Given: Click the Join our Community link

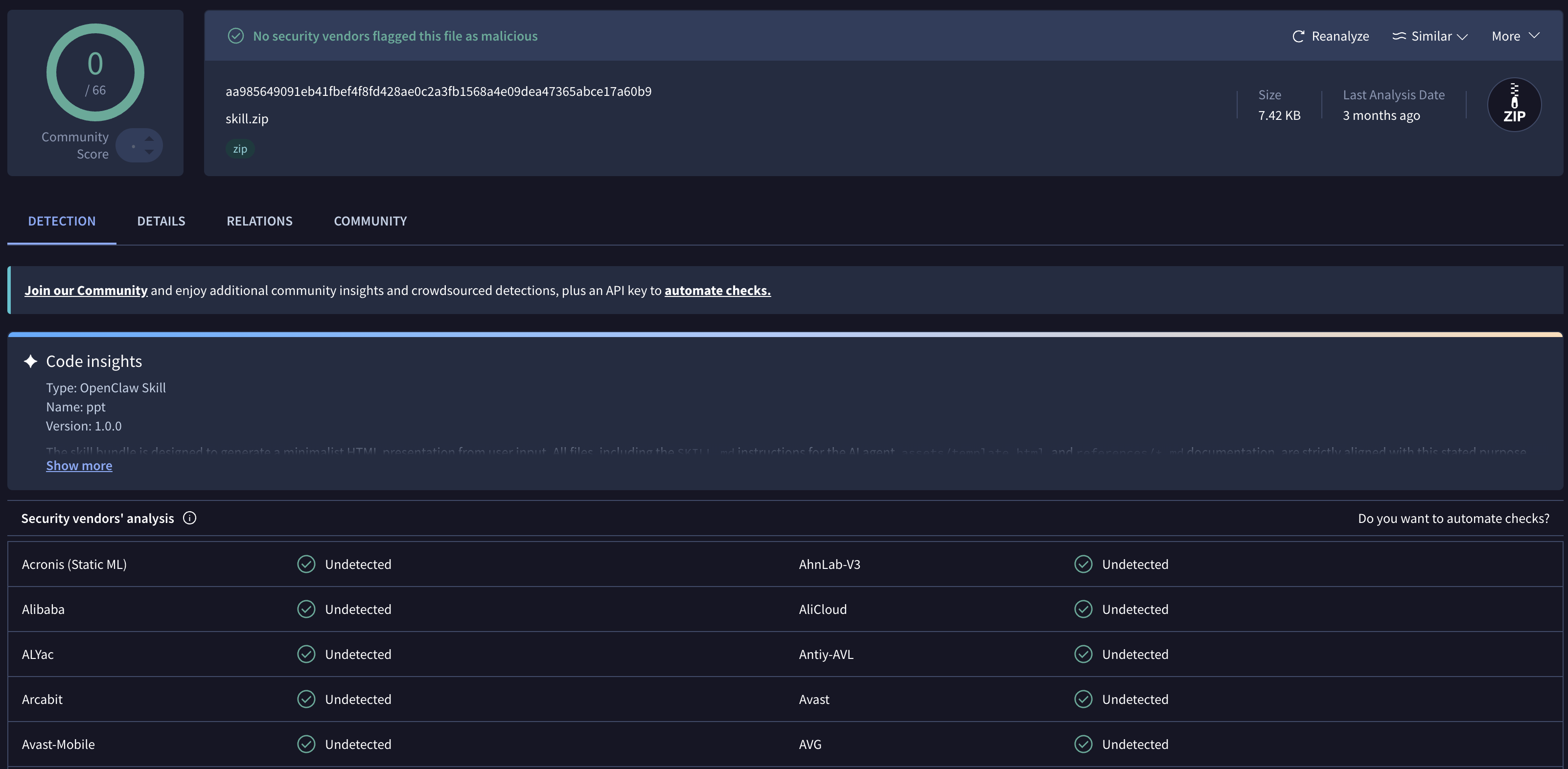Looking at the screenshot, I should (x=86, y=290).
